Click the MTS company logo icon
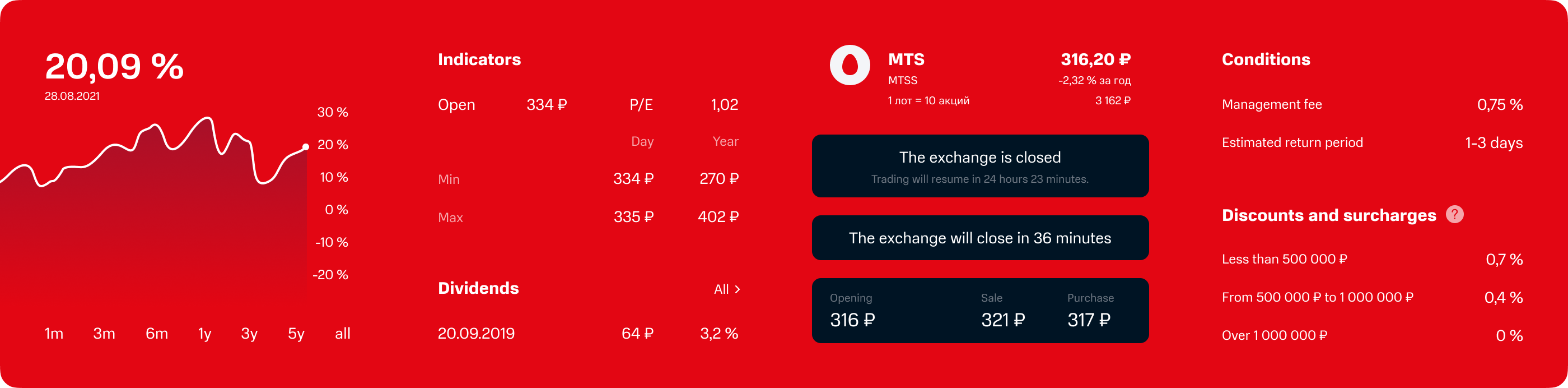Viewport: 1568px width, 388px height. 850,65
